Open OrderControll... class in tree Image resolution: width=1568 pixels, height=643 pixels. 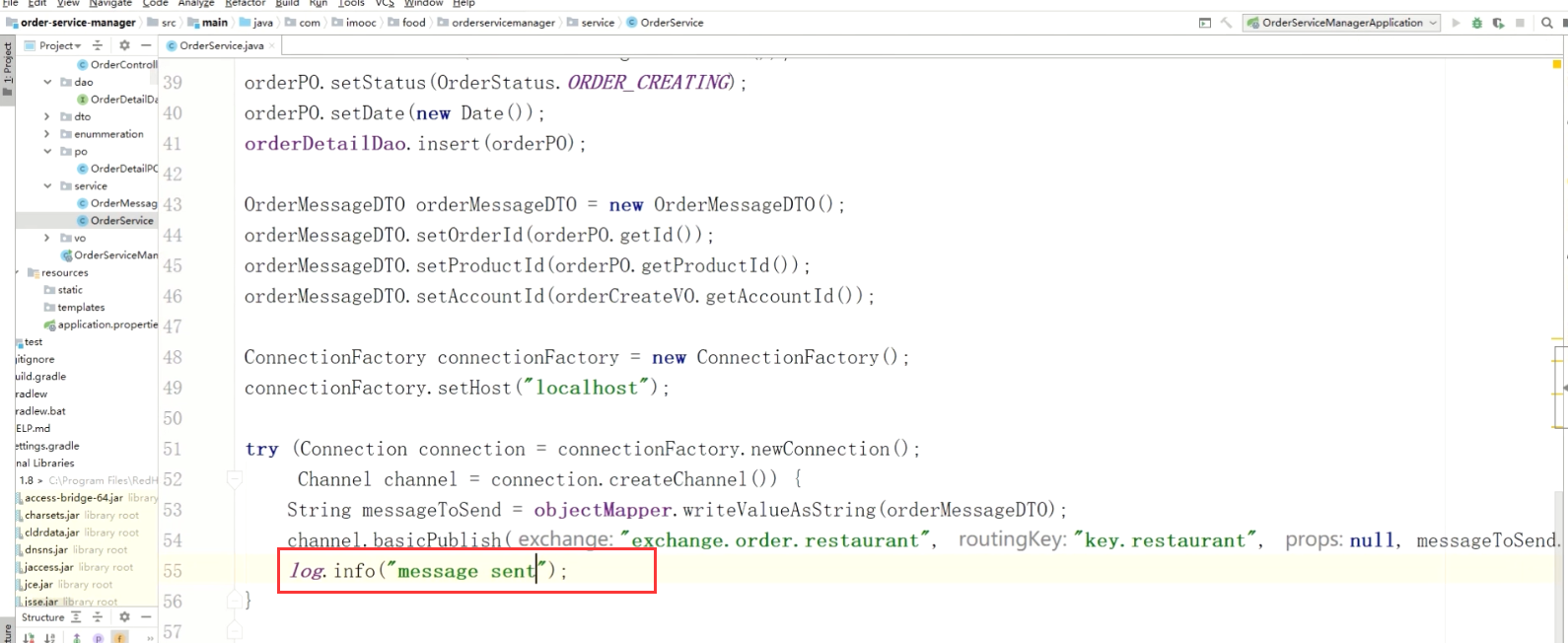(x=116, y=64)
